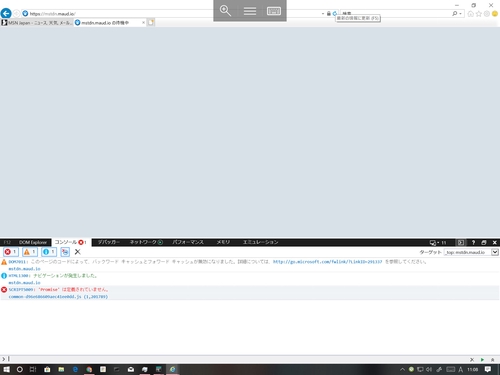The height and width of the screenshot is (375, 500).
Task: Switch to the デバッガー tab
Action: 108,242
